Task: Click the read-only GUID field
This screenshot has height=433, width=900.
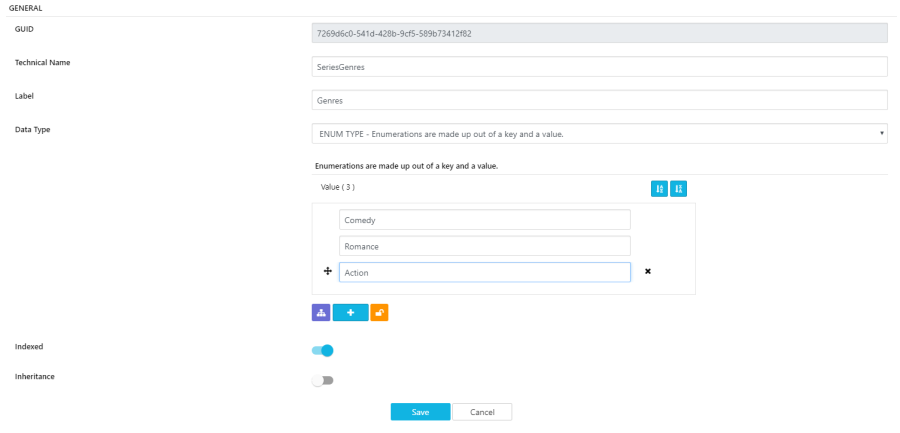Action: (x=600, y=33)
